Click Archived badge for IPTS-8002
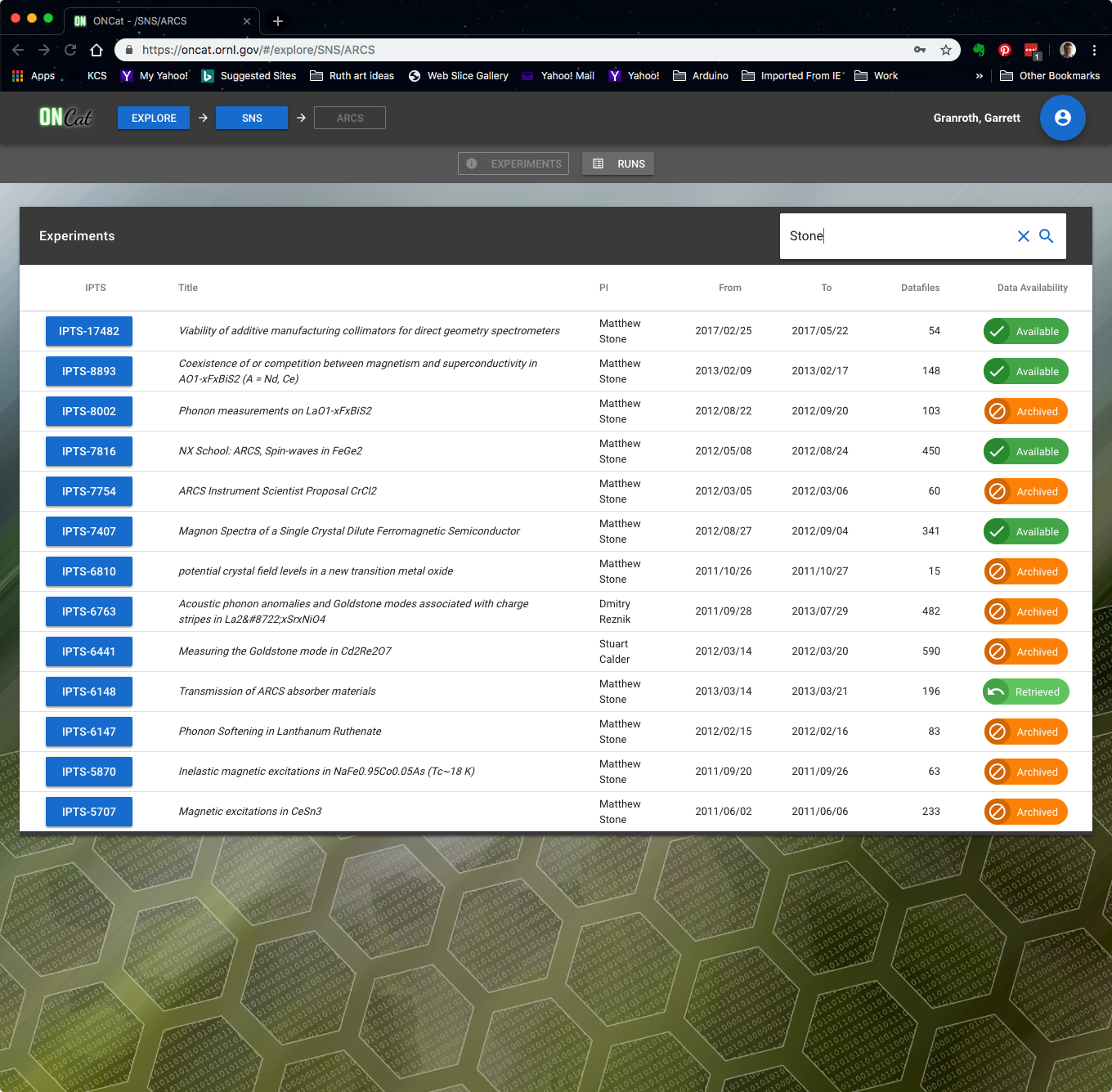Screen dimensions: 1112x1092 click(1025, 411)
